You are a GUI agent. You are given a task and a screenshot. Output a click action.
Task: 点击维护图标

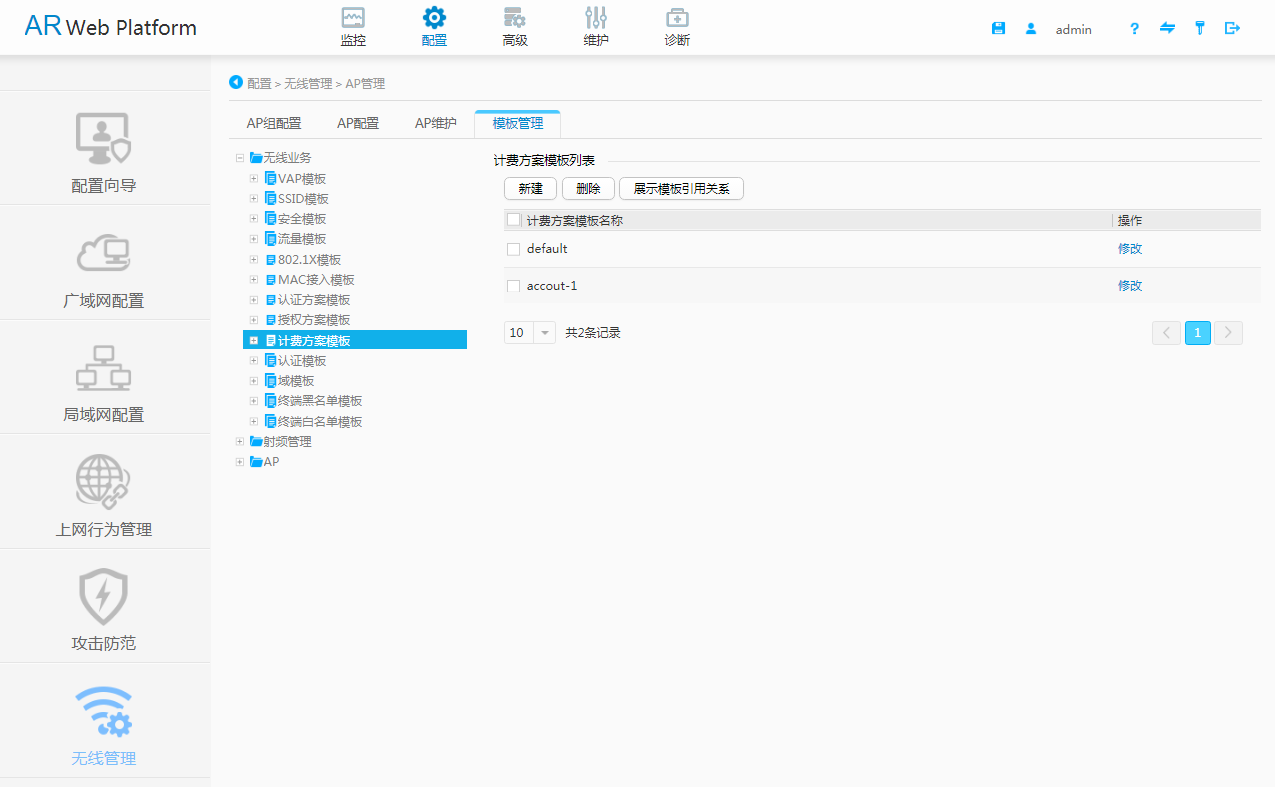(595, 25)
